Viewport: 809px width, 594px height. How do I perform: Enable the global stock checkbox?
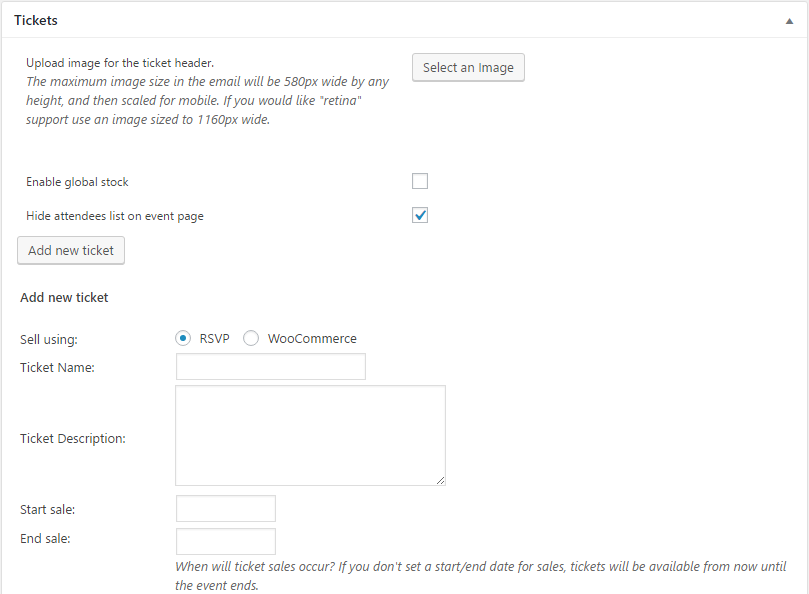pos(420,181)
